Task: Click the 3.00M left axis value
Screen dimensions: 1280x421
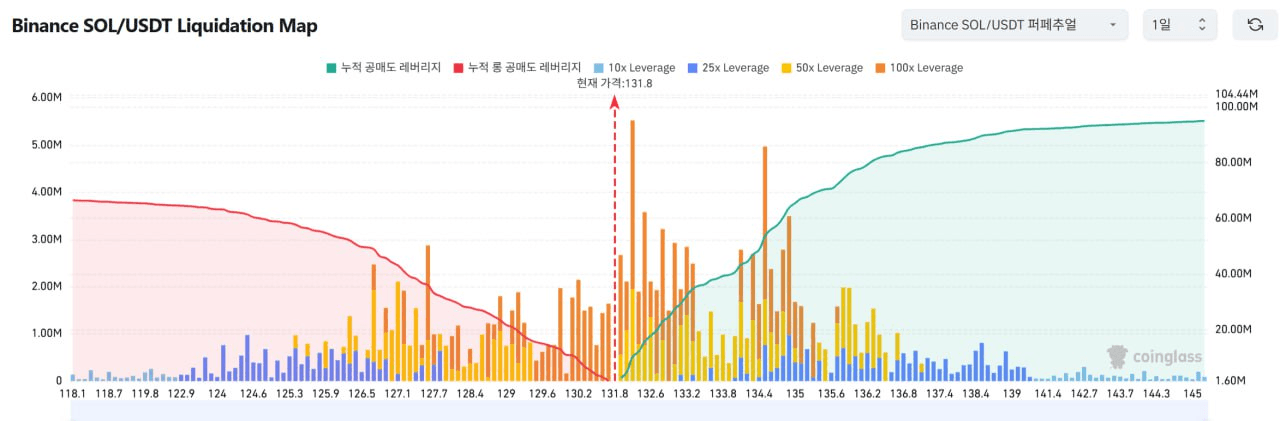Action: point(46,239)
